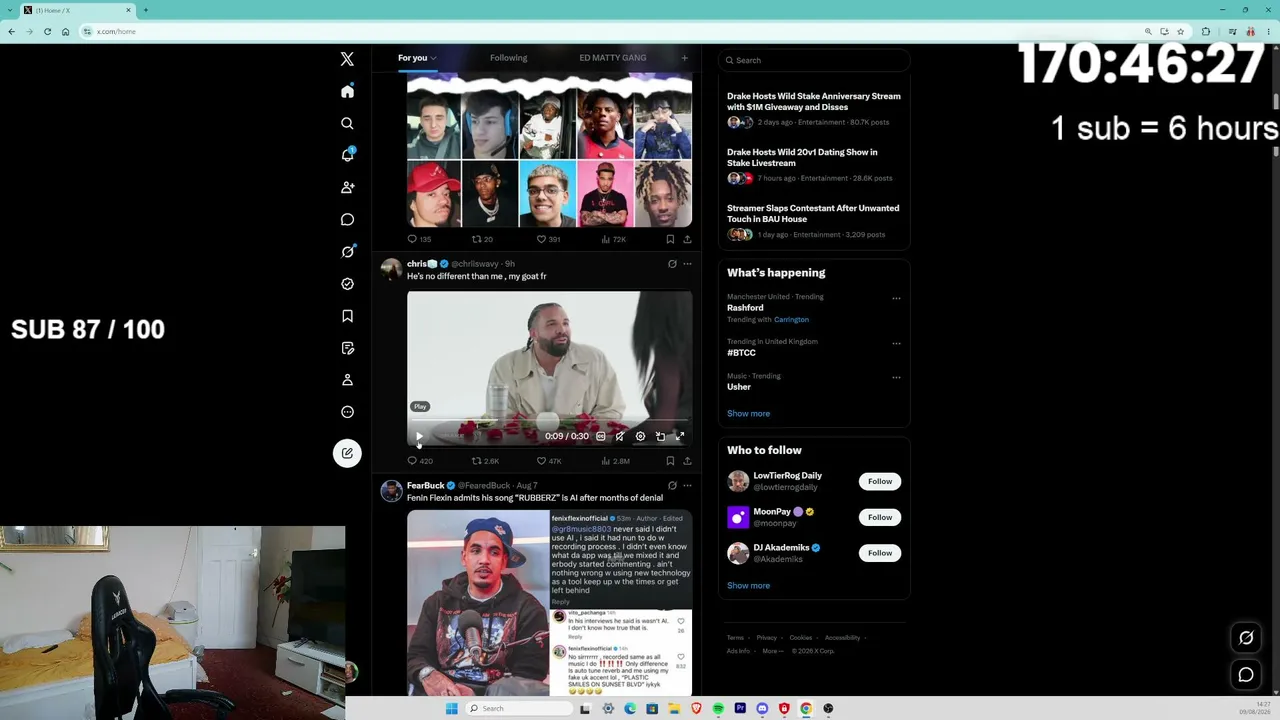Open Explore search icon in X sidebar
Viewport: 1280px width, 720px height.
point(347,123)
